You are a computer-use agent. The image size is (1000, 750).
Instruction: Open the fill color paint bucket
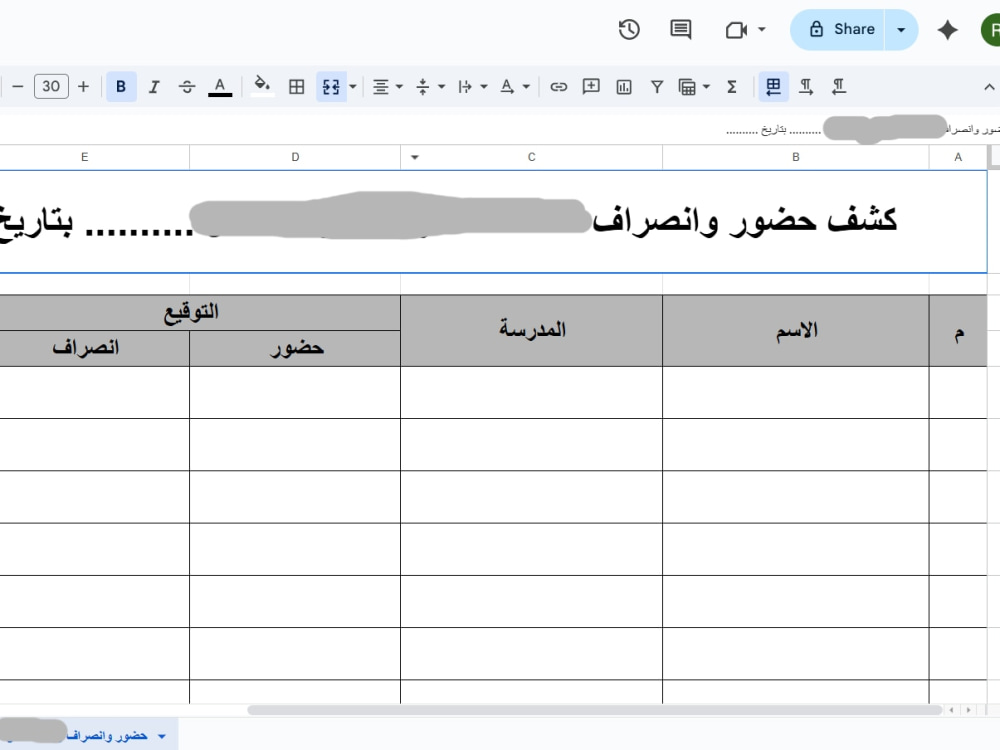(x=262, y=86)
